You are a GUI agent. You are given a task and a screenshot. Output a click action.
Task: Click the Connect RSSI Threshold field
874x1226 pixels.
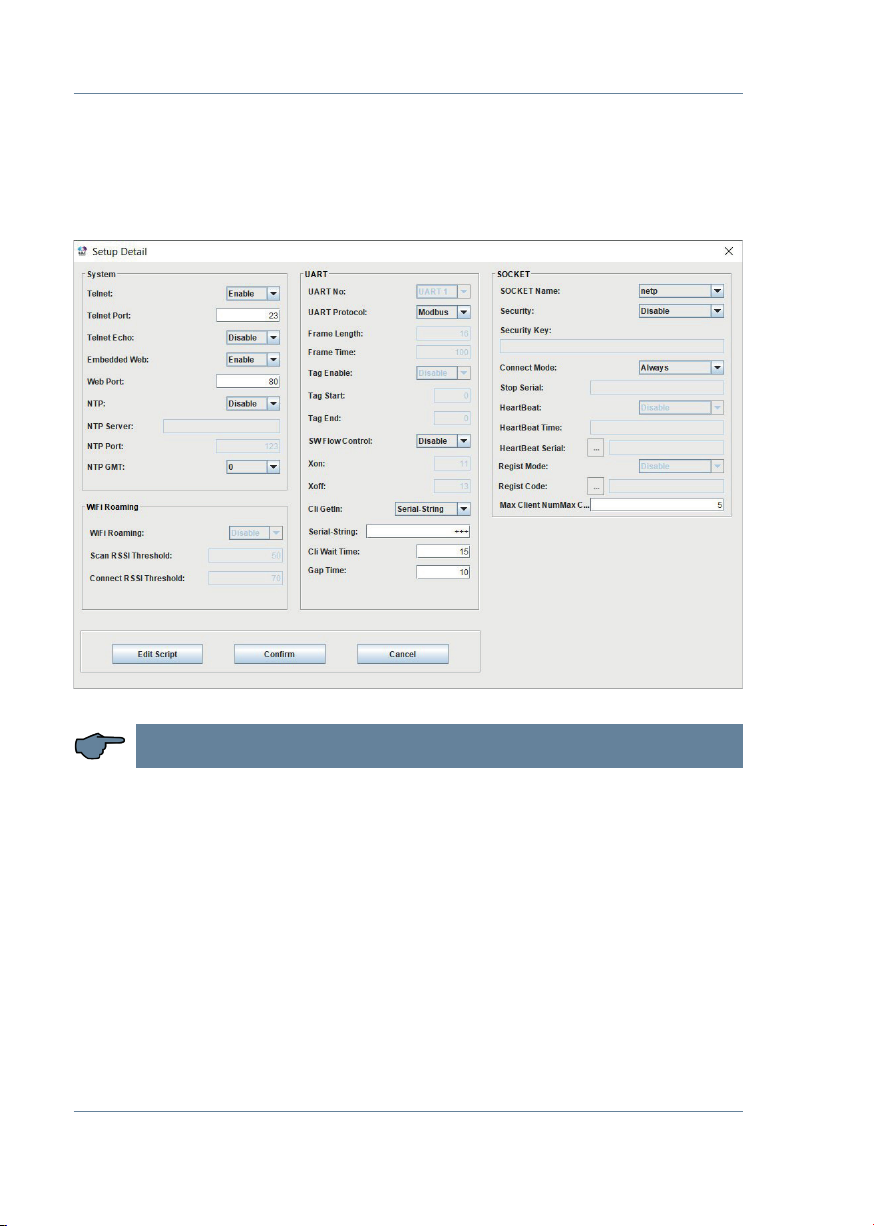pos(245,578)
